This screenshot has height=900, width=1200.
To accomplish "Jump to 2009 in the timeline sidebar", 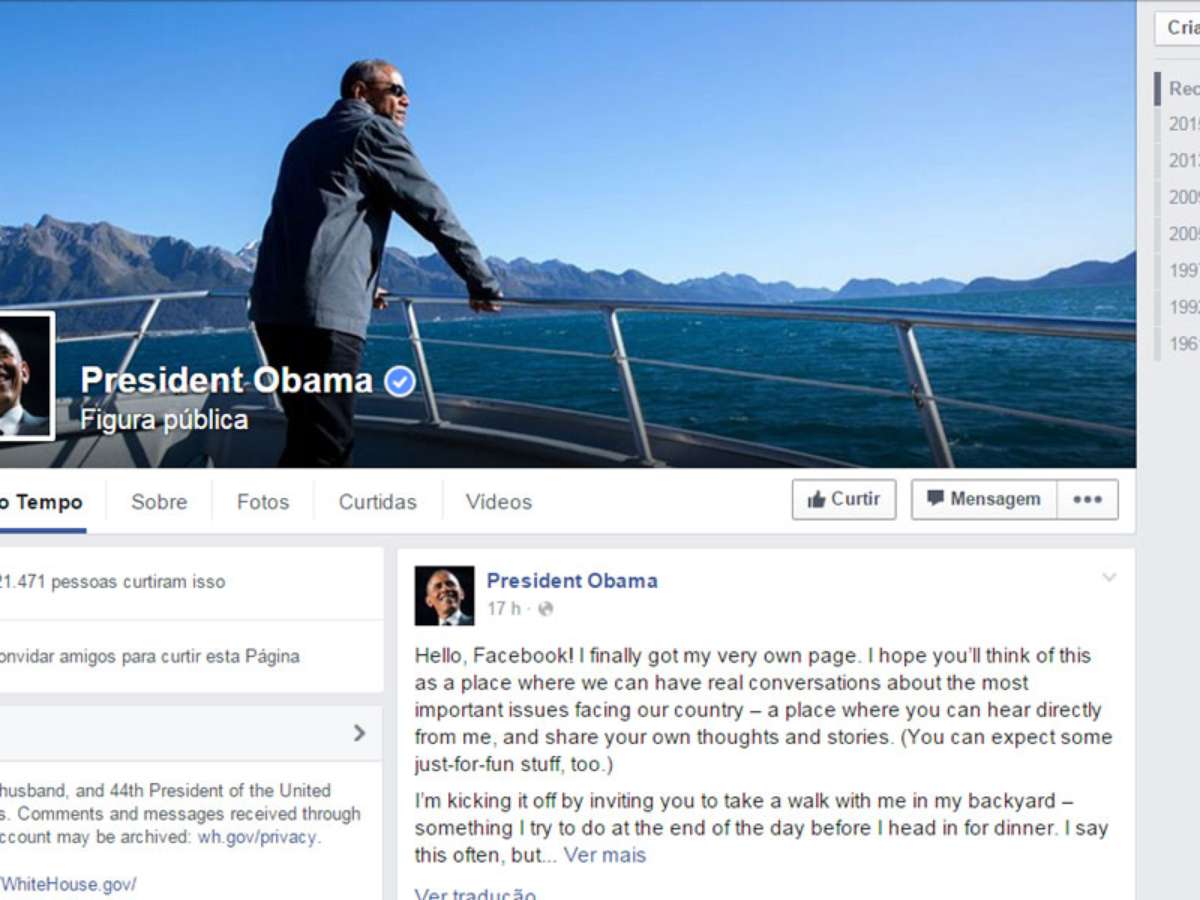I will (1184, 197).
